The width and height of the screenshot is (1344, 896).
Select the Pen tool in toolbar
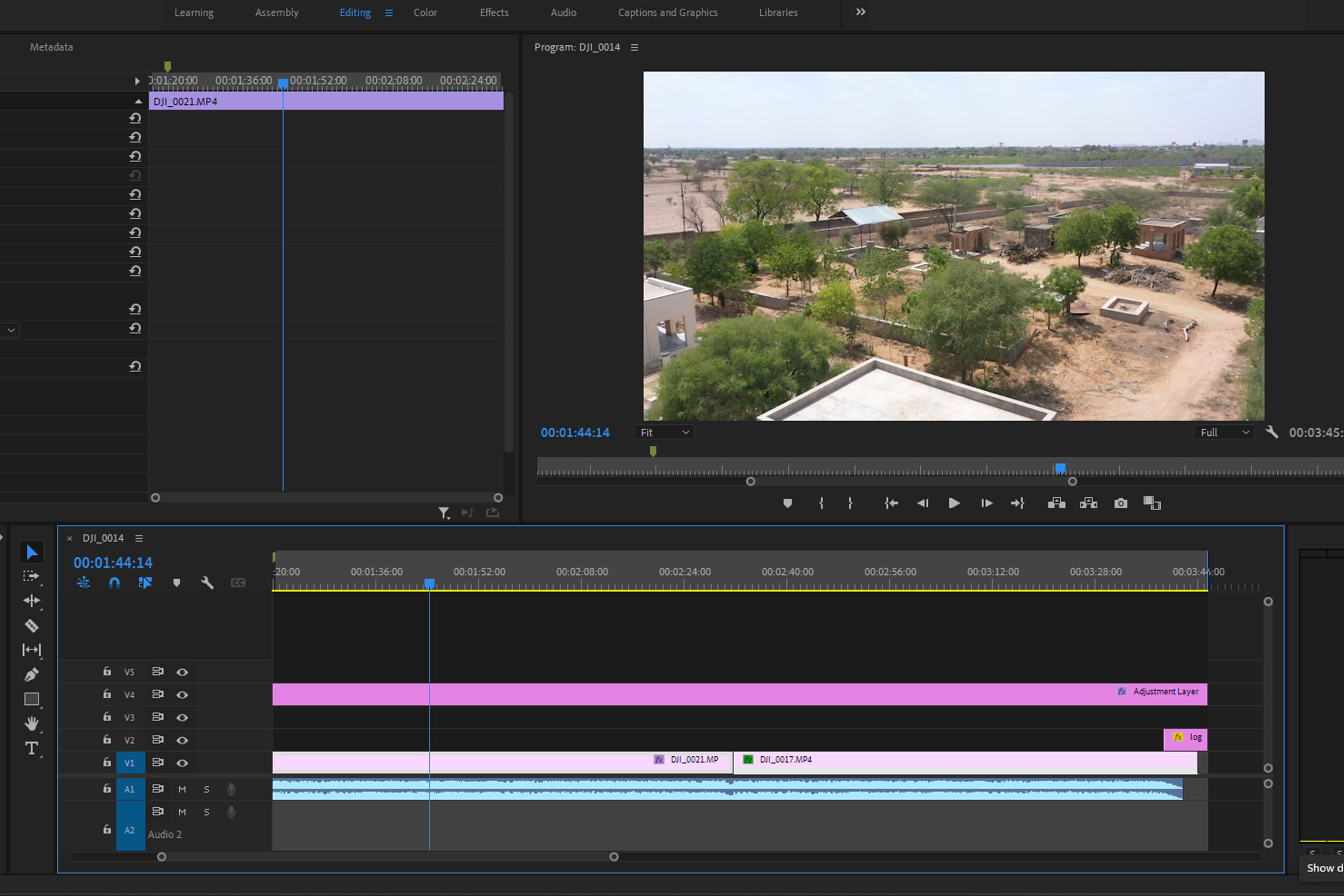pyautogui.click(x=31, y=675)
